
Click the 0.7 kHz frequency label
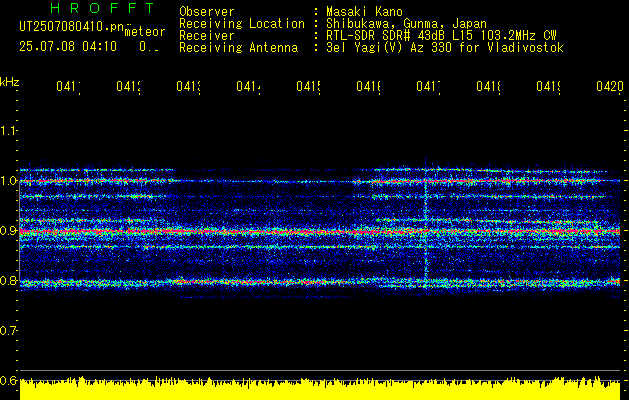(x=8, y=330)
